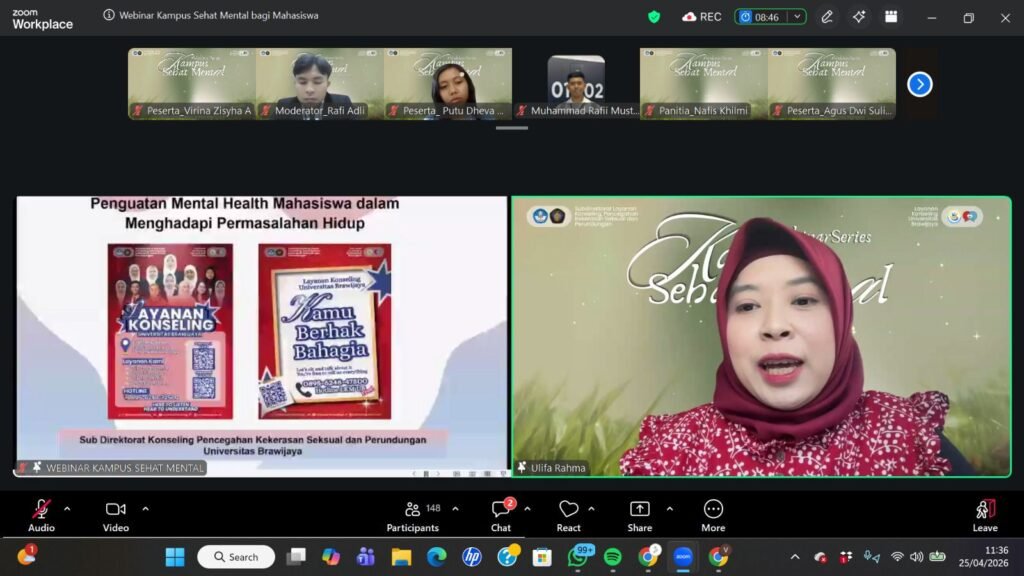Leave the meeting

pos(985,514)
